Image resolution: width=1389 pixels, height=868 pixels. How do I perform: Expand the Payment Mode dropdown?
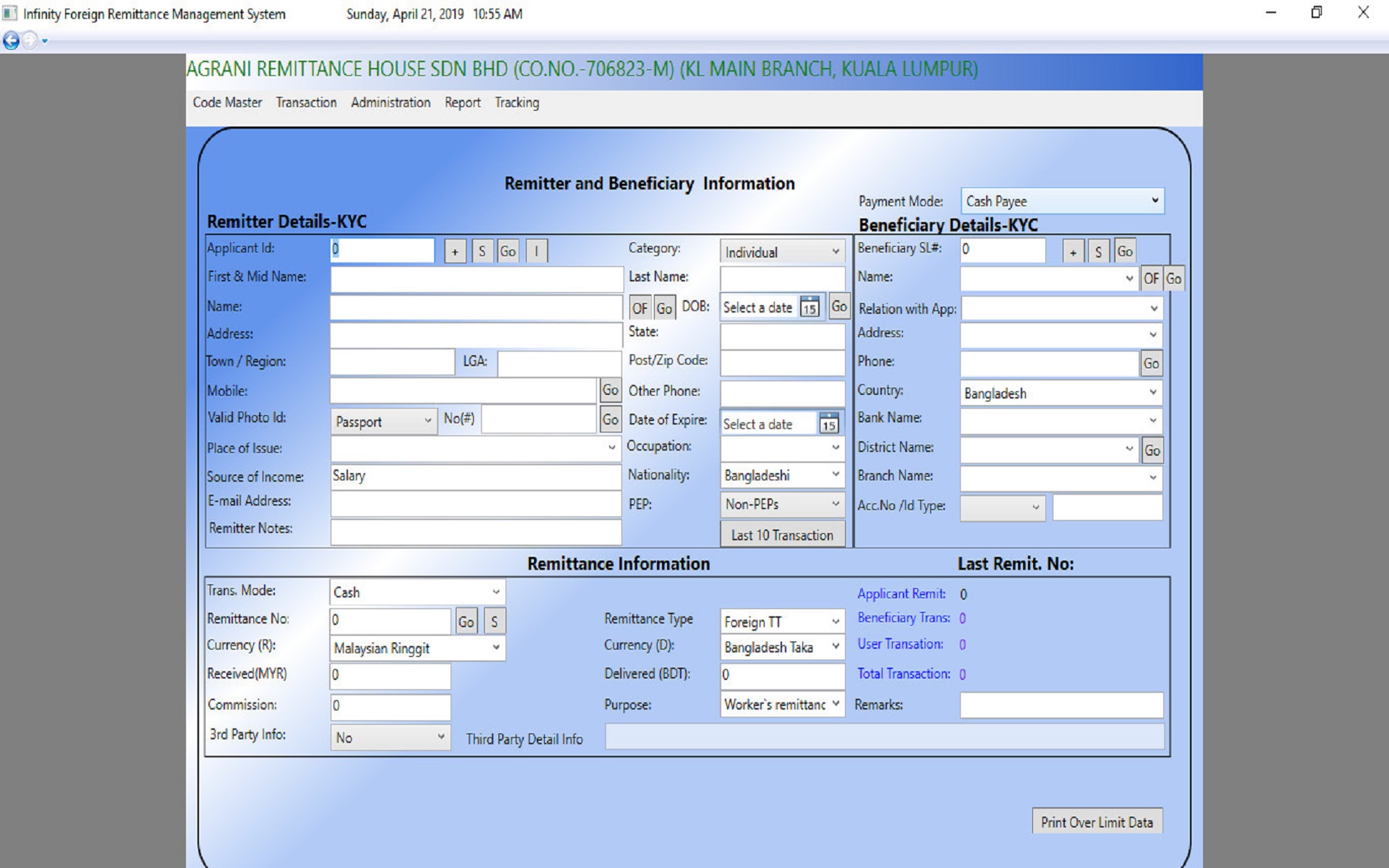pyautogui.click(x=1062, y=201)
